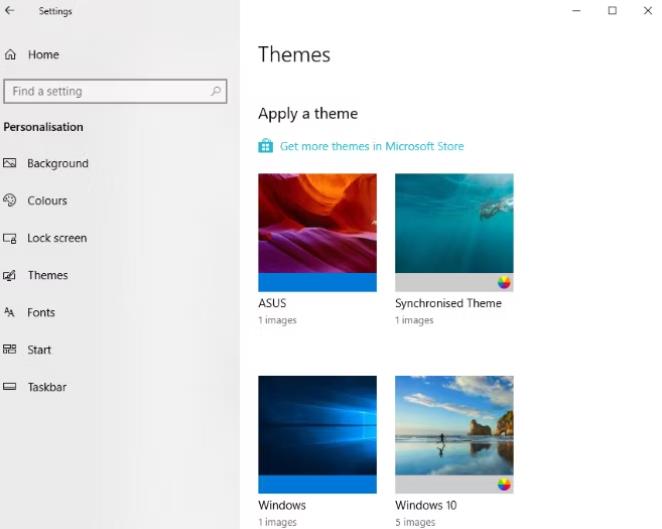Click colour wheel on Synchronised Theme
The height and width of the screenshot is (529, 662).
[504, 282]
